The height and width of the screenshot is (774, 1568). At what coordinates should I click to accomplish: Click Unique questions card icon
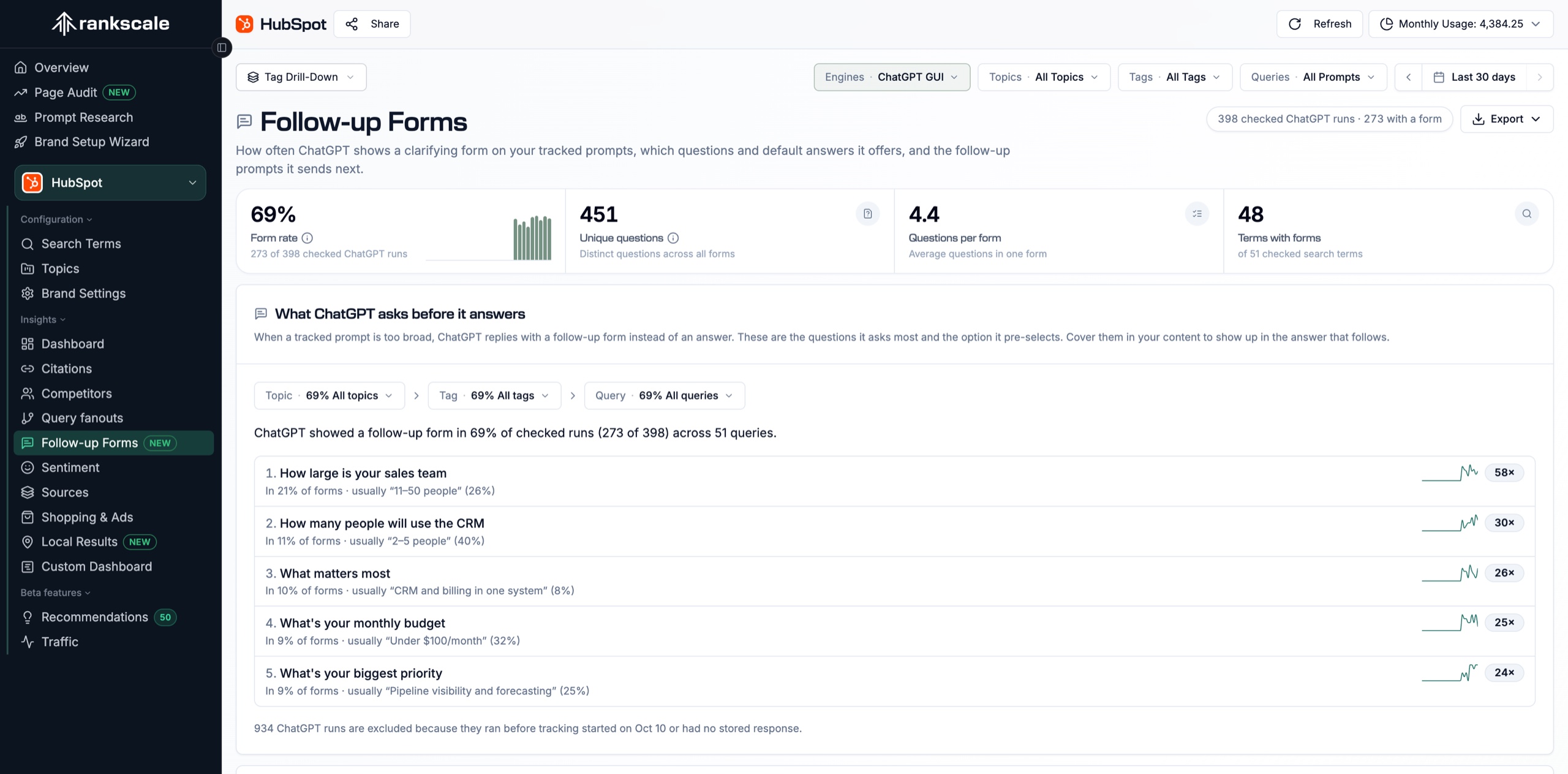868,214
